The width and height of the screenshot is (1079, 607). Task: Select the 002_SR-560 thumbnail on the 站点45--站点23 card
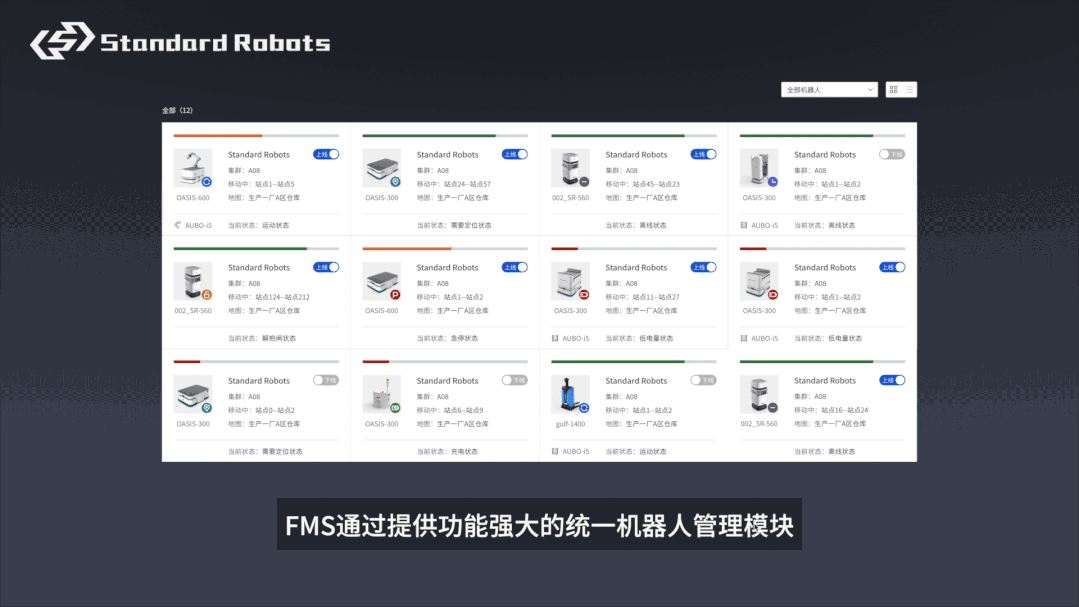[x=569, y=167]
